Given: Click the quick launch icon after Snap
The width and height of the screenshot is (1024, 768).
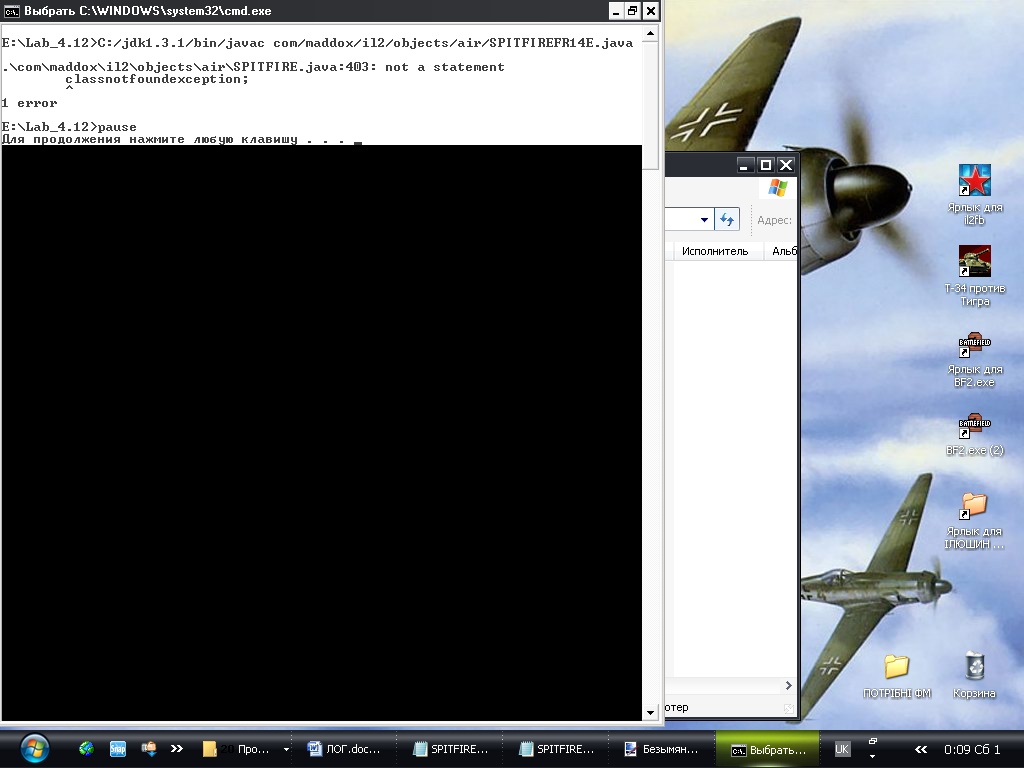Looking at the screenshot, I should coord(149,749).
